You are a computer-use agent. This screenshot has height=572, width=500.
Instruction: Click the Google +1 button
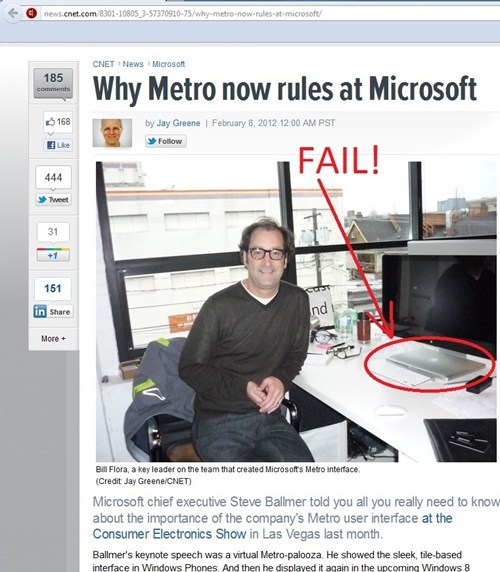coord(53,255)
